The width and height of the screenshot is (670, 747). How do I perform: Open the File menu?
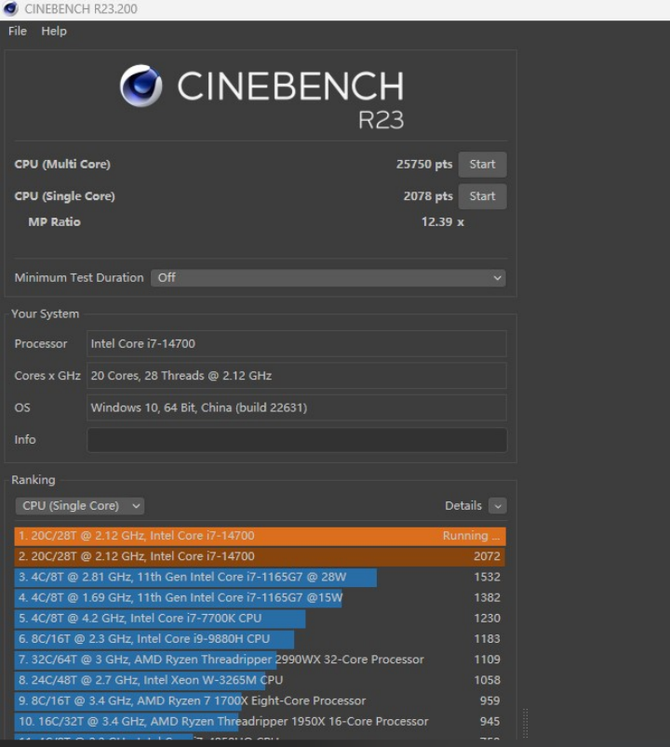(18, 31)
